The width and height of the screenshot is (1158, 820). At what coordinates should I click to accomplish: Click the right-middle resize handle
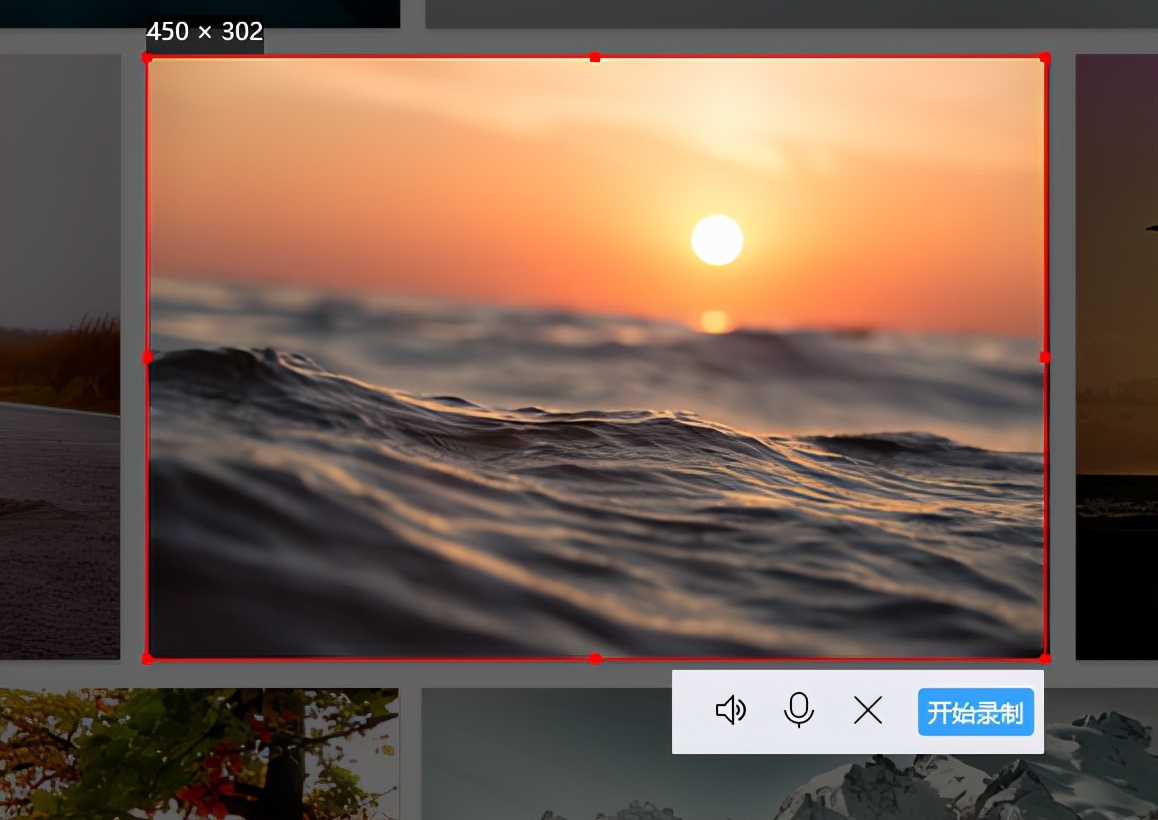coord(1045,357)
